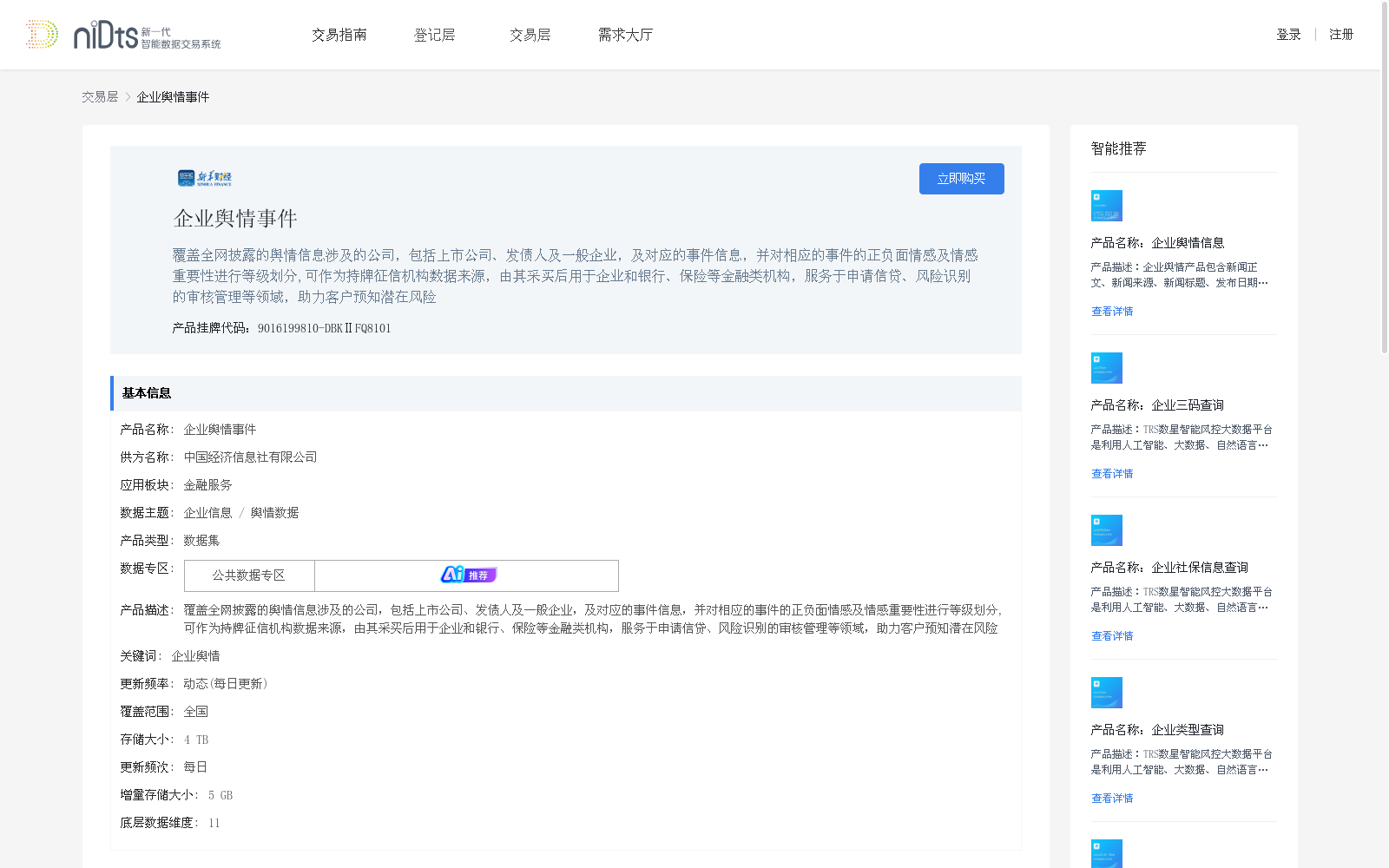This screenshot has width=1389, height=868.
Task: Click the 舆情数据 data theme
Action: pyautogui.click(x=274, y=513)
